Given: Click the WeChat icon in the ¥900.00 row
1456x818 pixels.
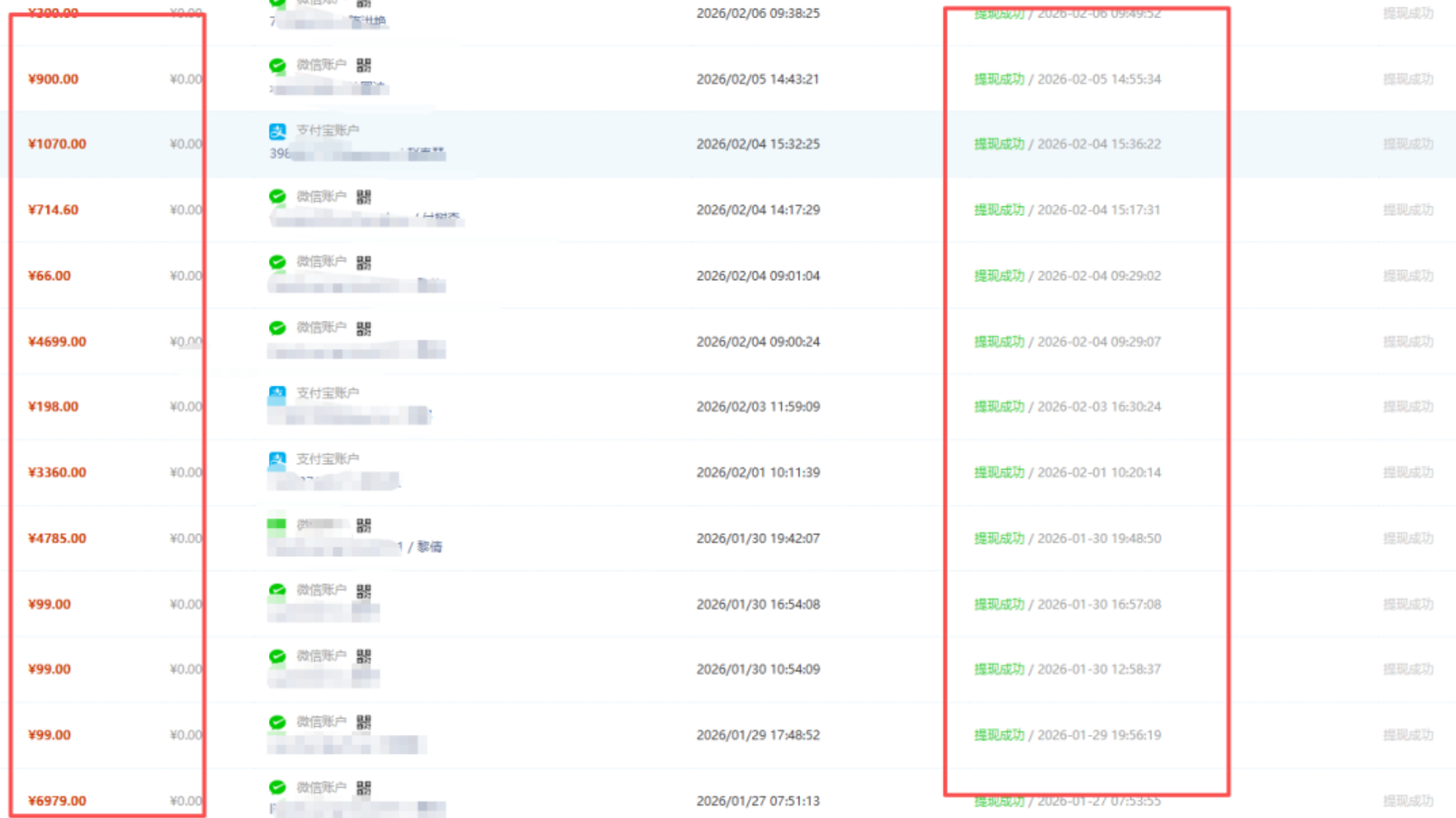Looking at the screenshot, I should (x=277, y=66).
